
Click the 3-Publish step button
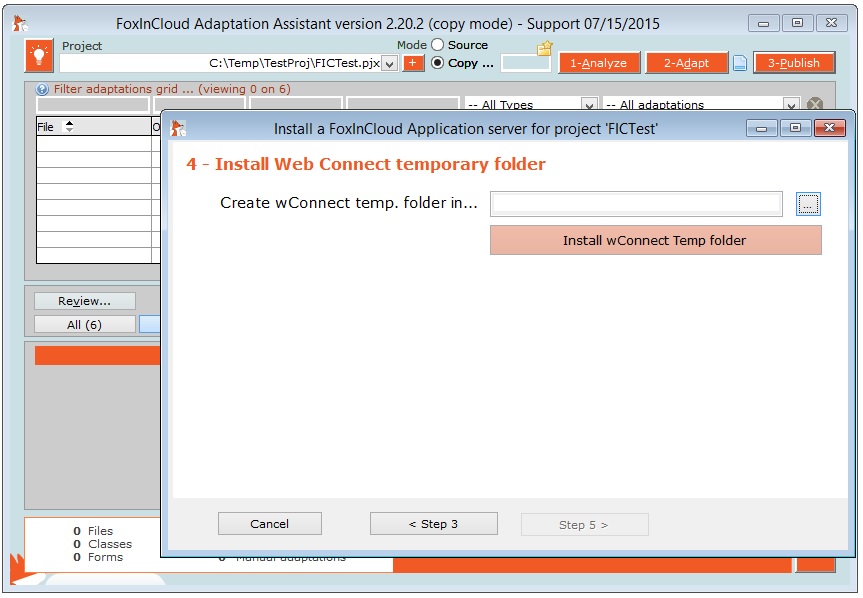(x=793, y=63)
